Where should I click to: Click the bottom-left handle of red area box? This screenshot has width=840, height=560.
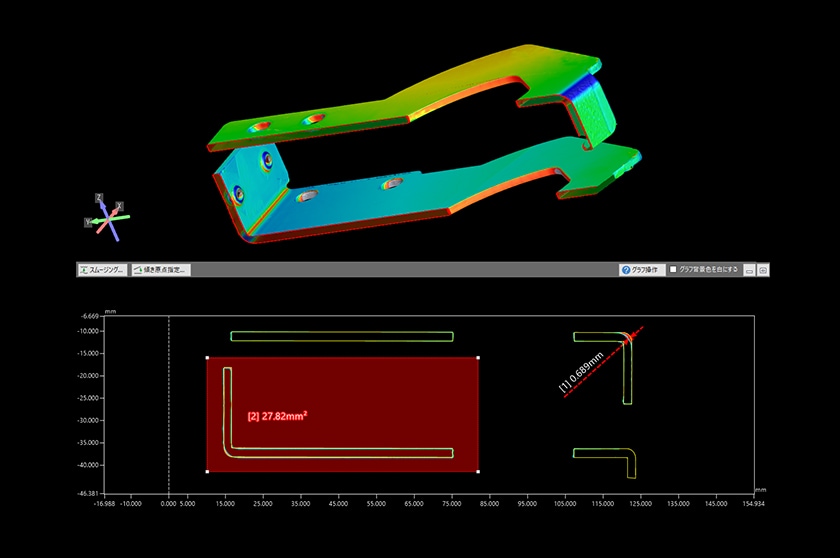(207, 471)
